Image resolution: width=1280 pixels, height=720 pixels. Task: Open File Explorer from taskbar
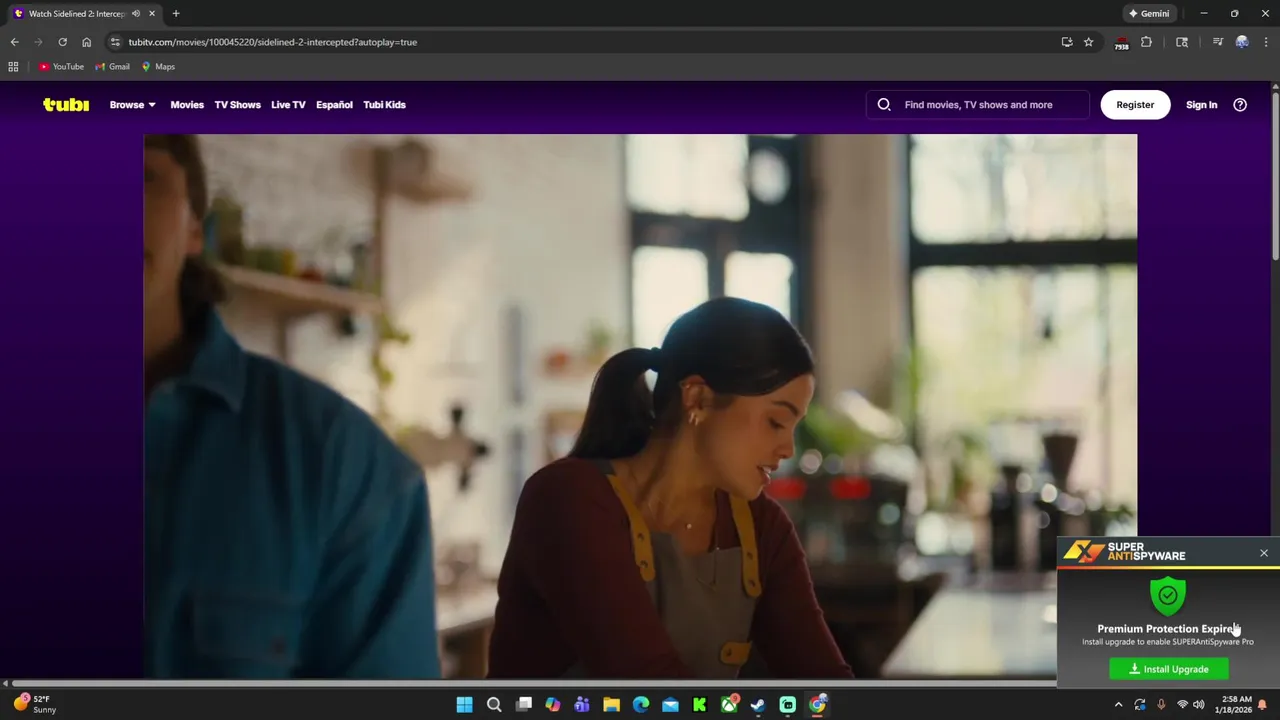point(611,705)
